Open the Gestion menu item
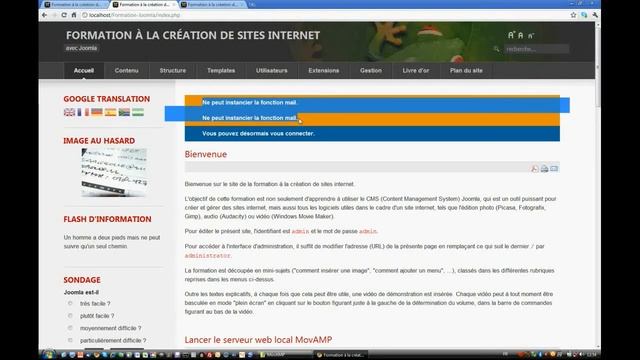The height and width of the screenshot is (360, 640). (x=371, y=70)
